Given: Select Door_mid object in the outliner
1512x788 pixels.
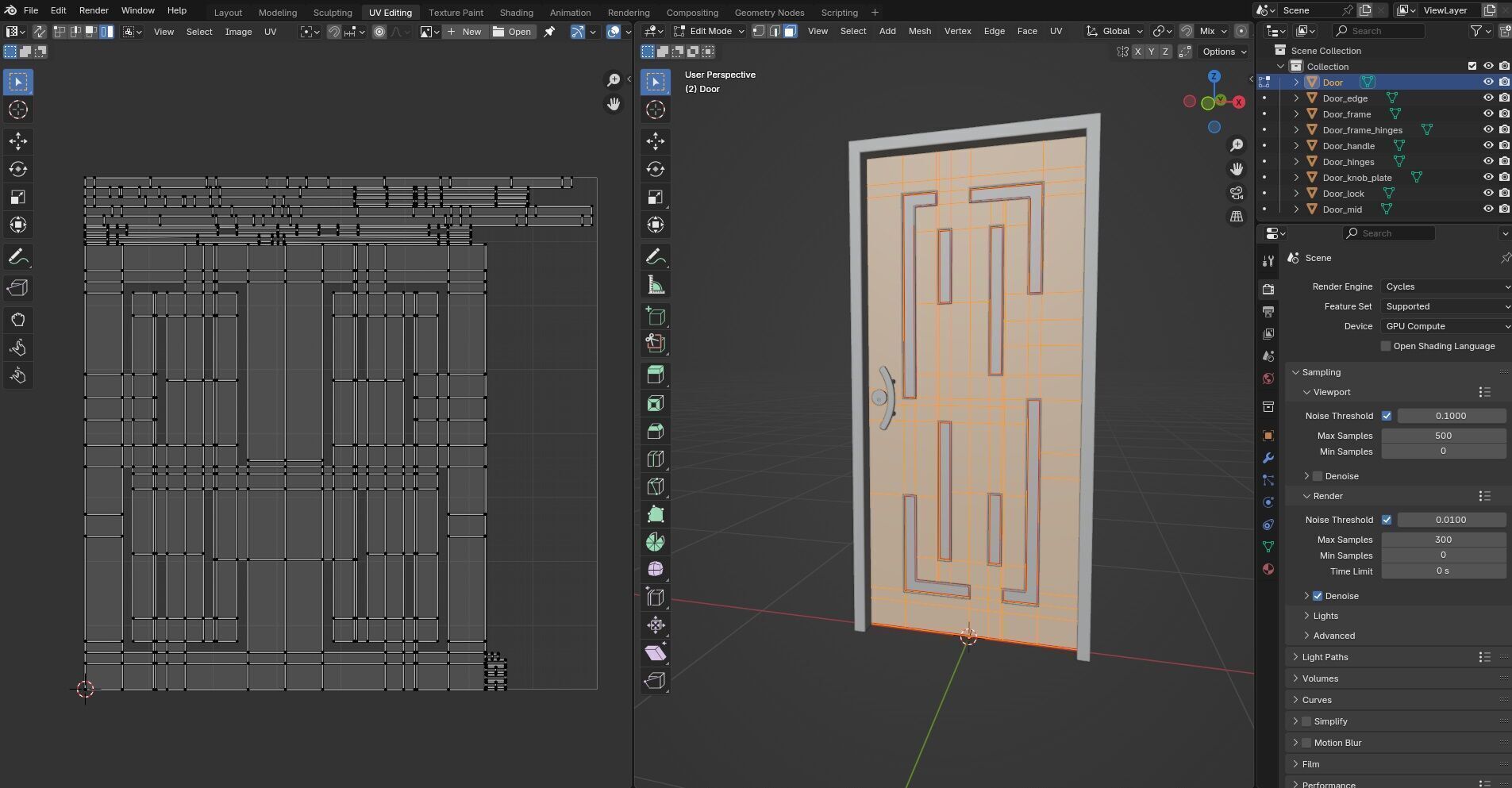Looking at the screenshot, I should 1342,209.
